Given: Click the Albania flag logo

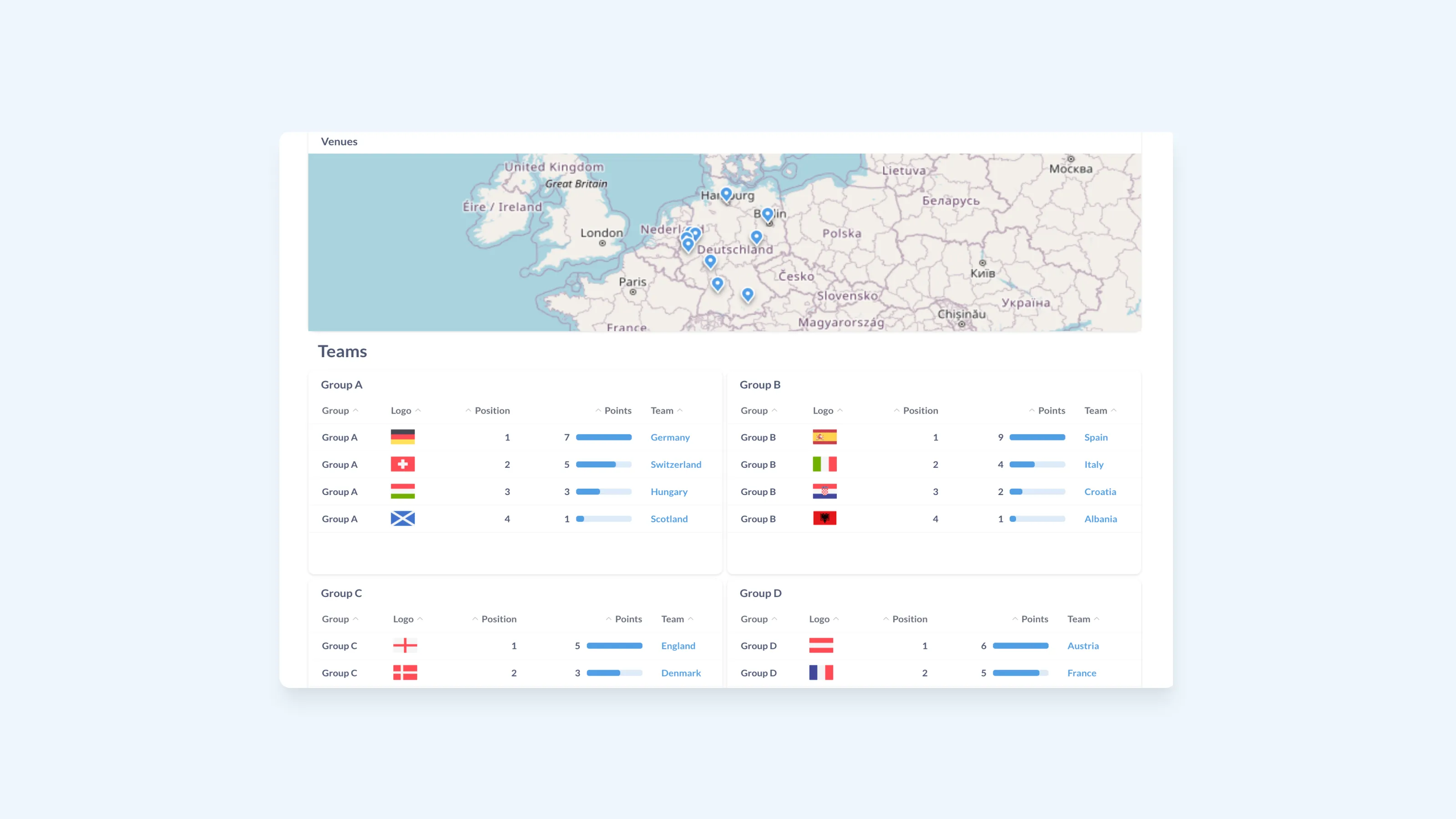Looking at the screenshot, I should pos(824,518).
